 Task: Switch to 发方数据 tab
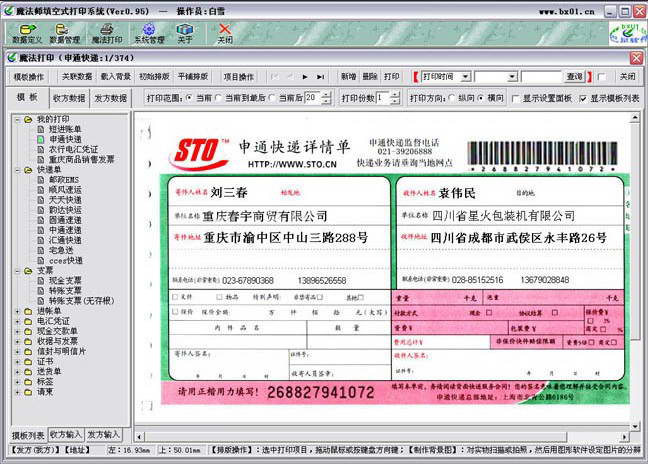(x=110, y=98)
